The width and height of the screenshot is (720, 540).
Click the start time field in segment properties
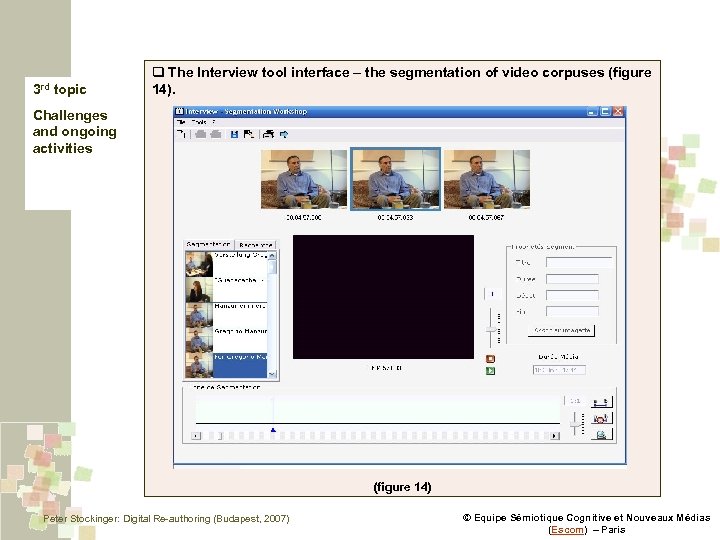(x=572, y=295)
